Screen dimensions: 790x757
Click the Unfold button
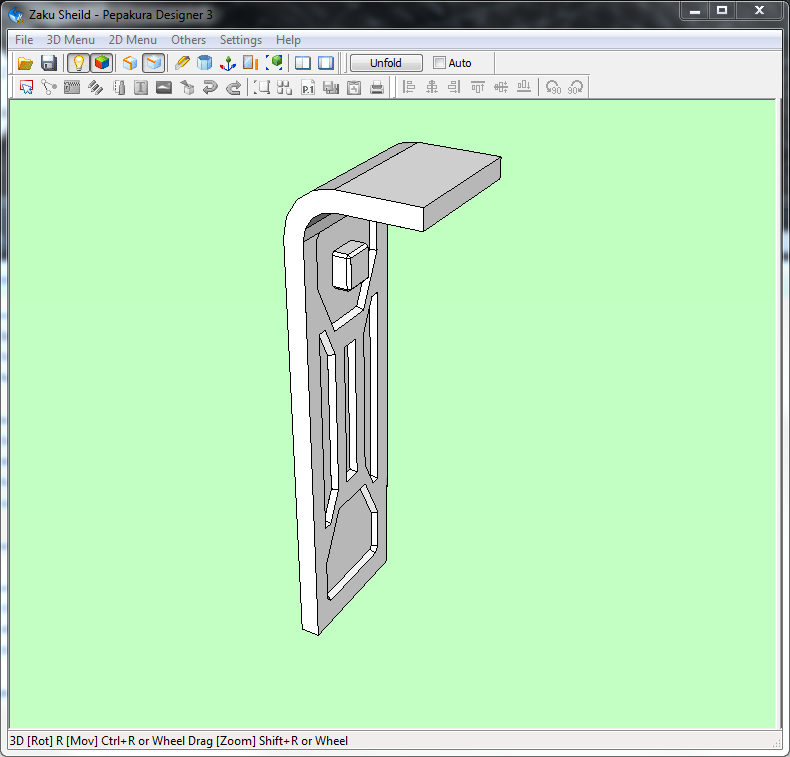[386, 63]
